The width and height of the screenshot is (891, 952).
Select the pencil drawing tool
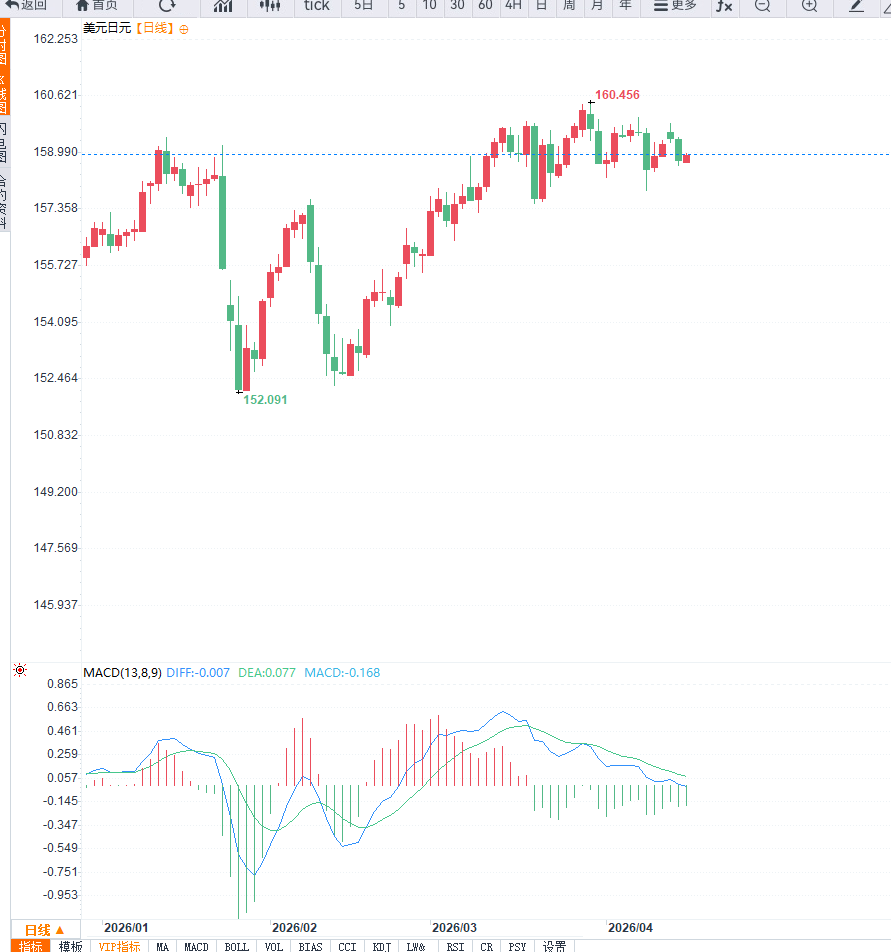(x=856, y=5)
